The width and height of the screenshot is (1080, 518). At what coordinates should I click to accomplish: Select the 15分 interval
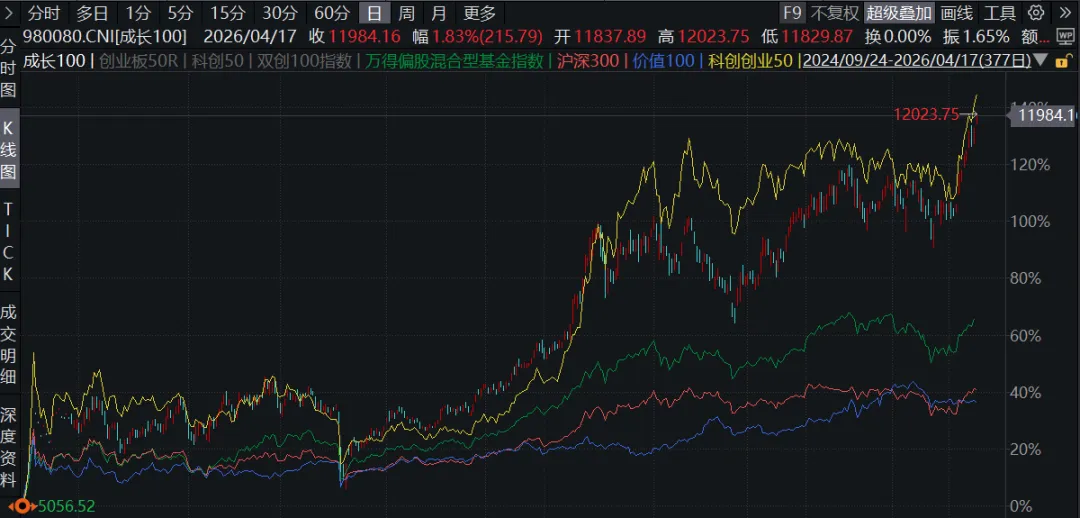(x=227, y=12)
